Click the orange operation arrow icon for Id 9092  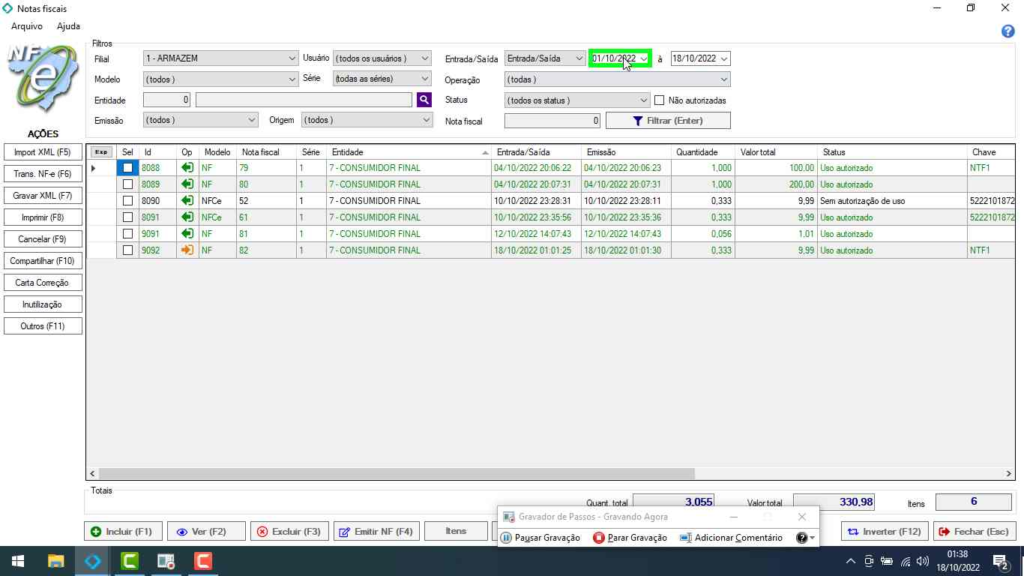(187, 250)
